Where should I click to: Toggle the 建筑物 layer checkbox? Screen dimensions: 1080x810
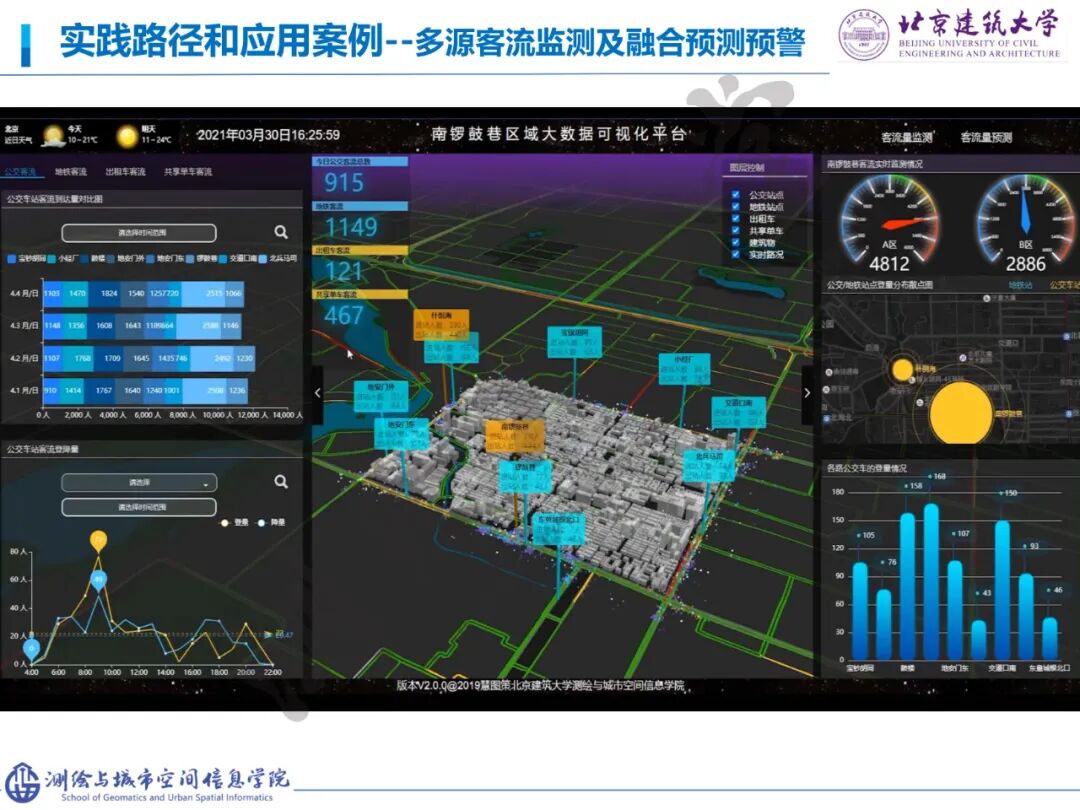(736, 242)
